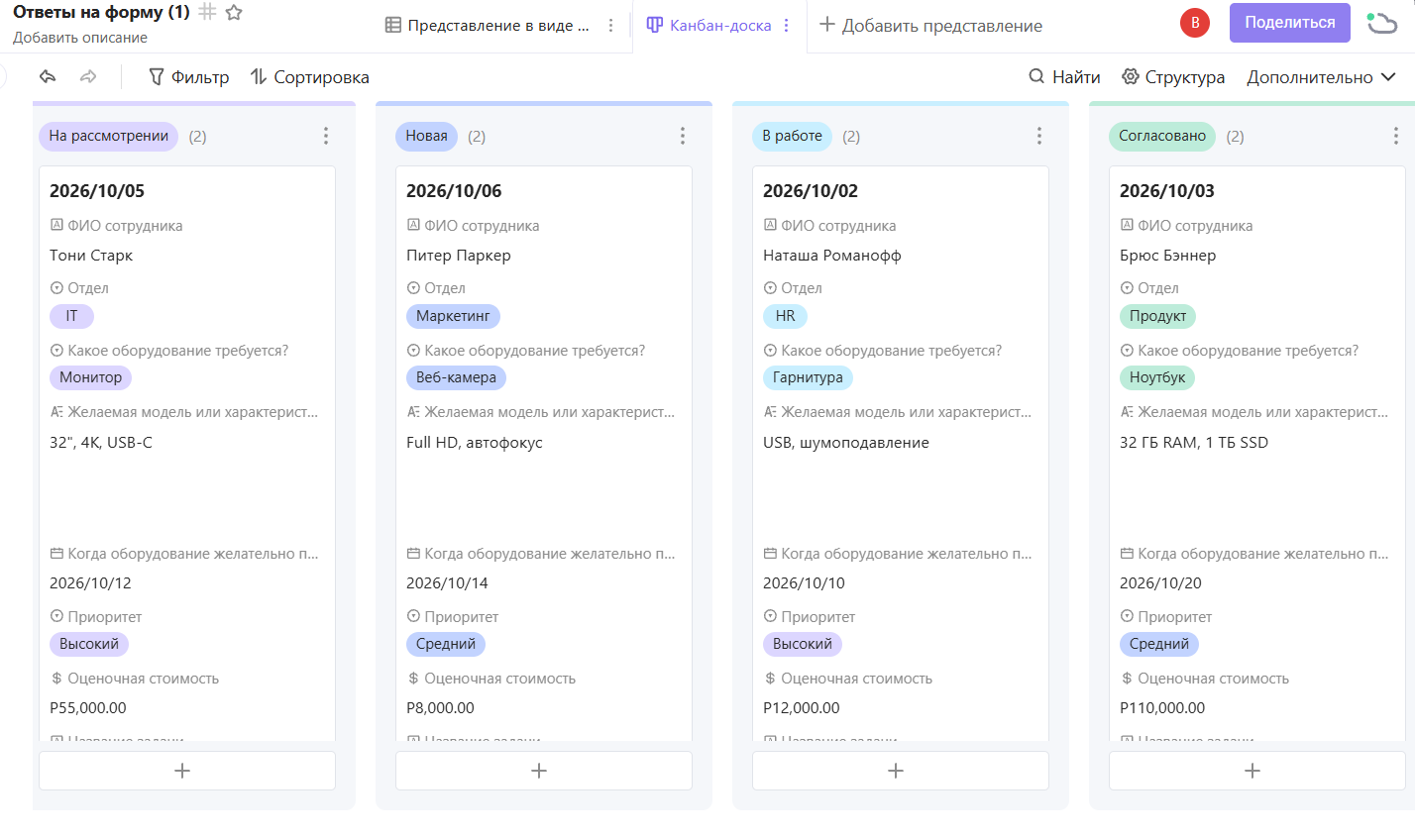This screenshot has width=1415, height=840.
Task: Open options for На рассмотрении column
Action: (x=326, y=136)
